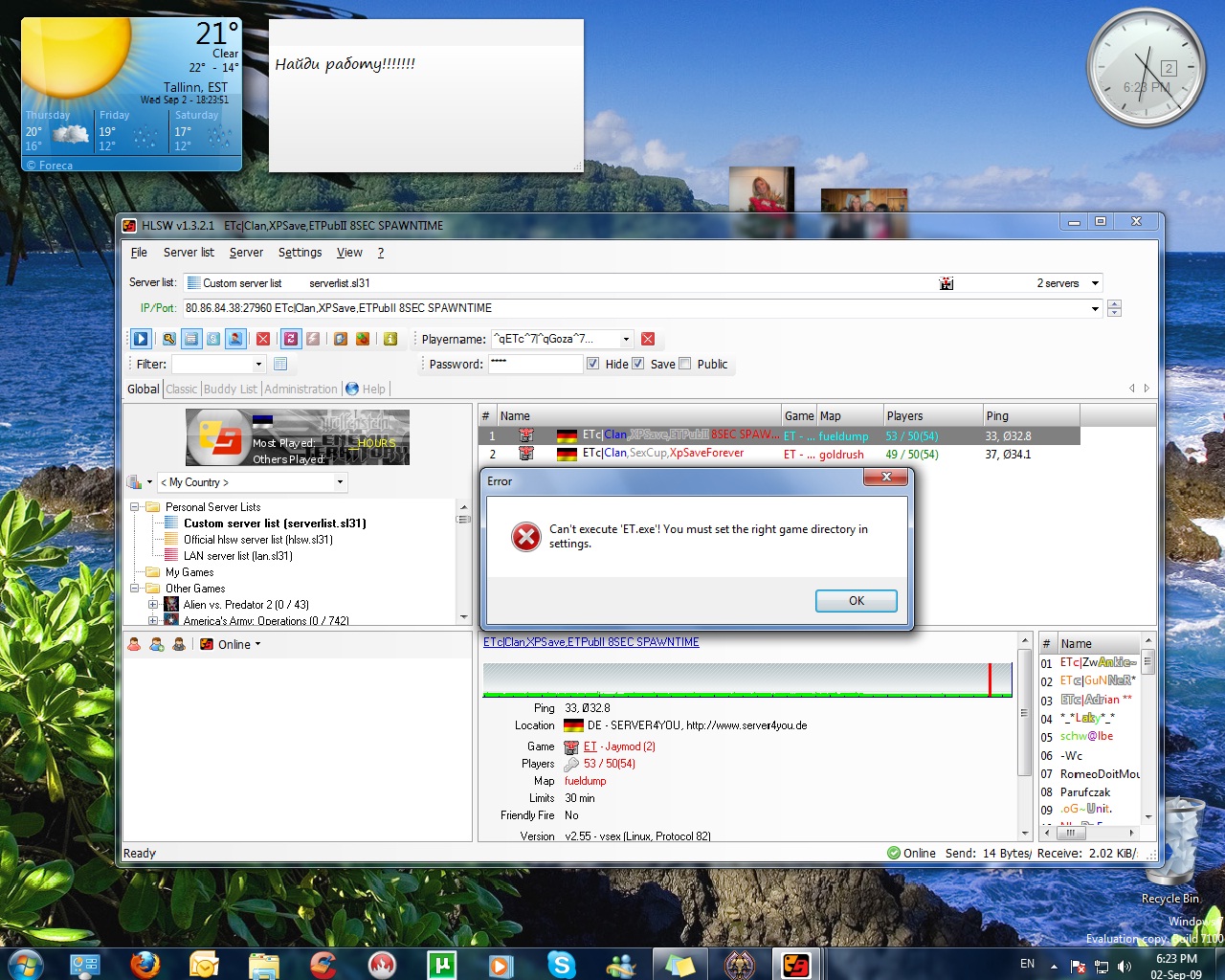Image resolution: width=1225 pixels, height=980 pixels.
Task: Click the blue play Connect toolbar icon
Action: click(141, 339)
